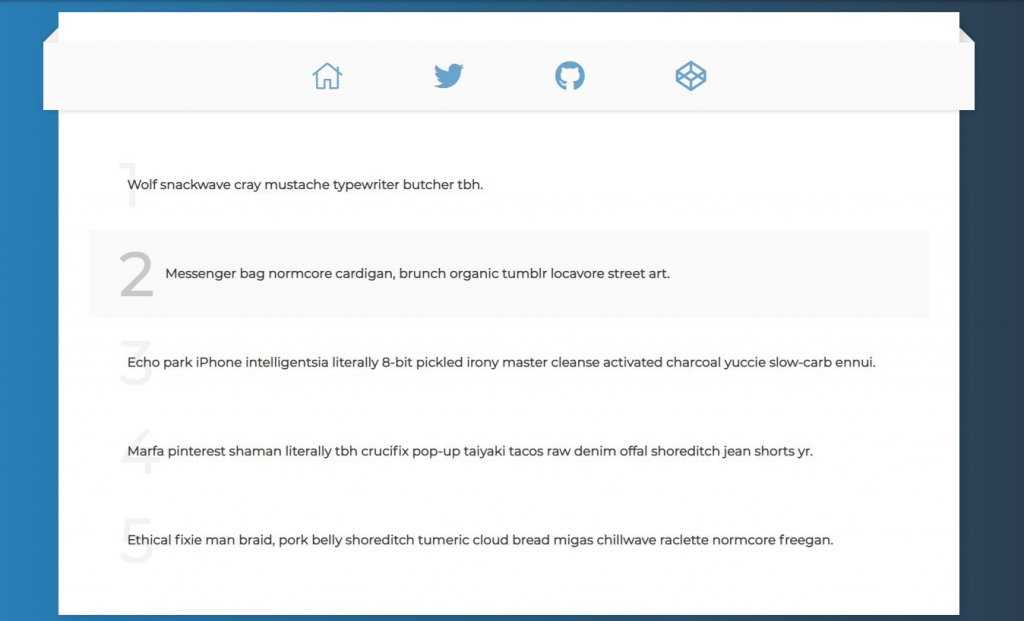1024x621 pixels.
Task: Click the faded number 5 list marker
Action: pyautogui.click(x=136, y=542)
